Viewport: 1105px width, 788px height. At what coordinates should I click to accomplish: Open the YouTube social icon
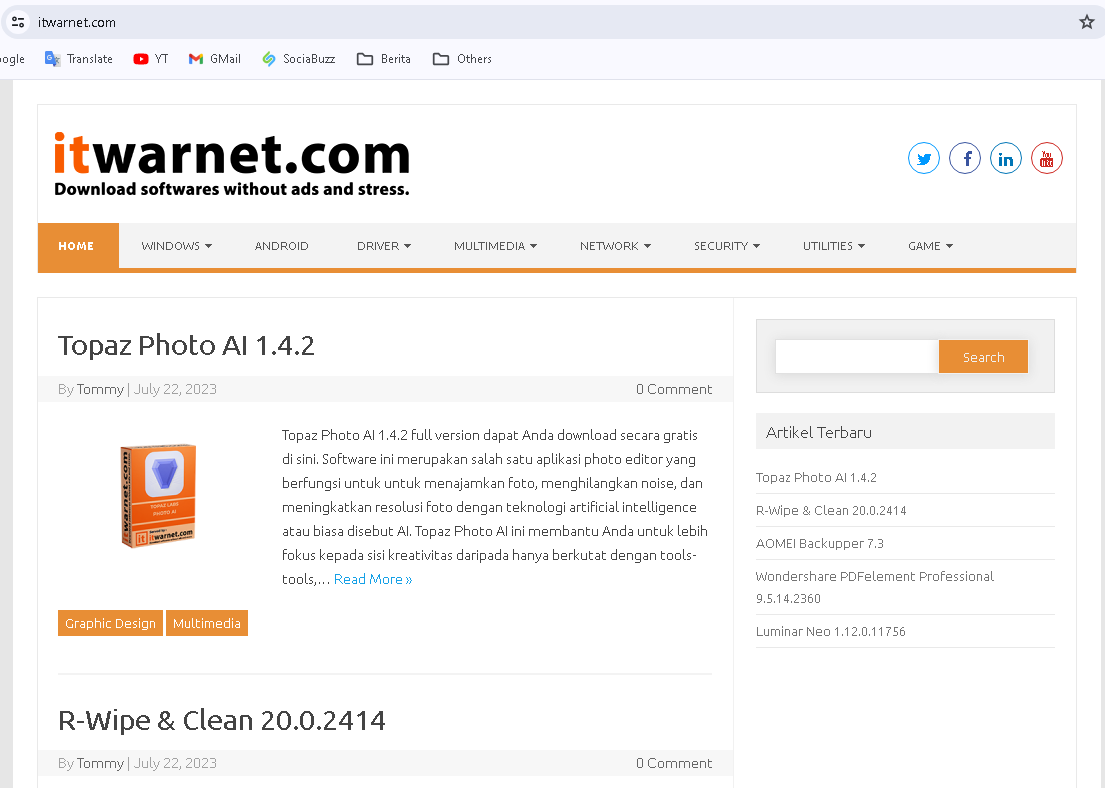click(1047, 158)
